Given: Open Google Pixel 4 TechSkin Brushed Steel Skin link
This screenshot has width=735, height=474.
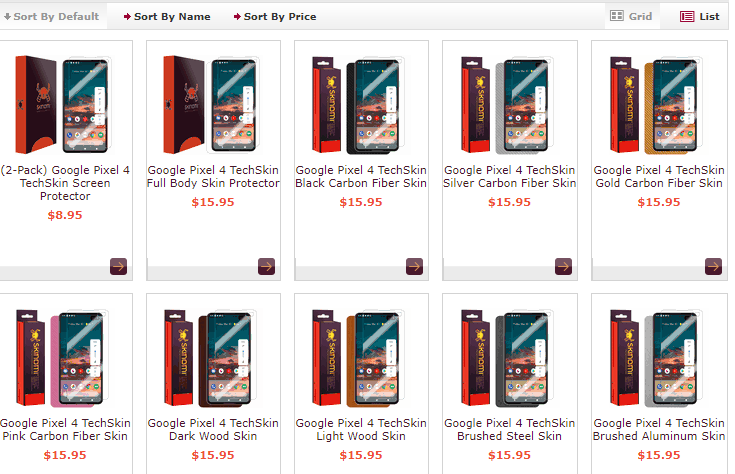Looking at the screenshot, I should 509,430.
